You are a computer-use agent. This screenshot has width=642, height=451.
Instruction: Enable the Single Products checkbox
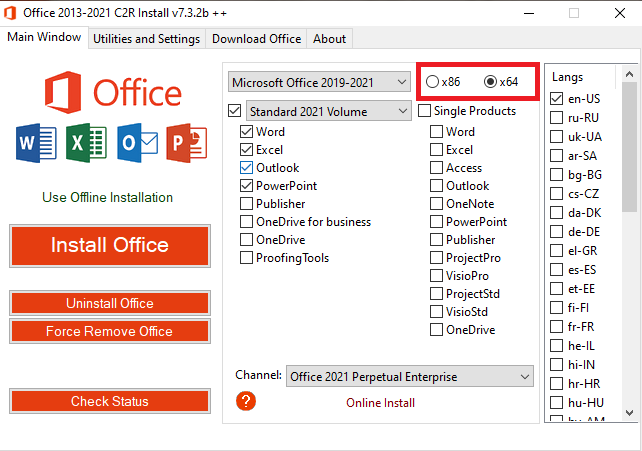pyautogui.click(x=425, y=111)
